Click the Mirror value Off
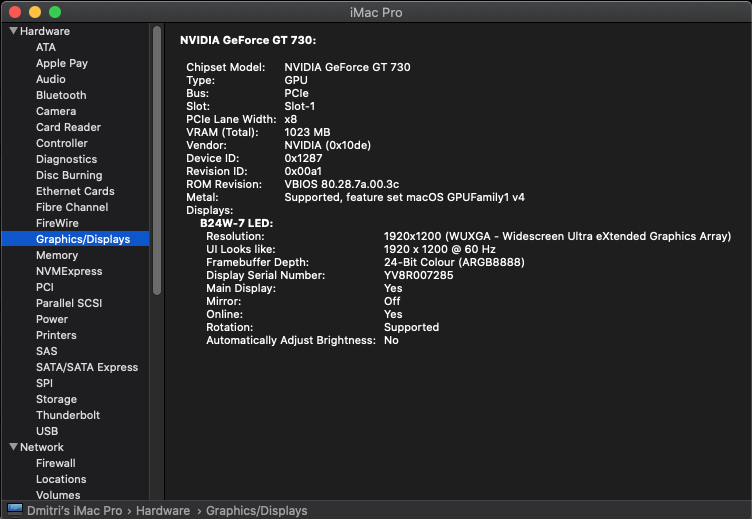752x519 pixels. click(x=392, y=301)
